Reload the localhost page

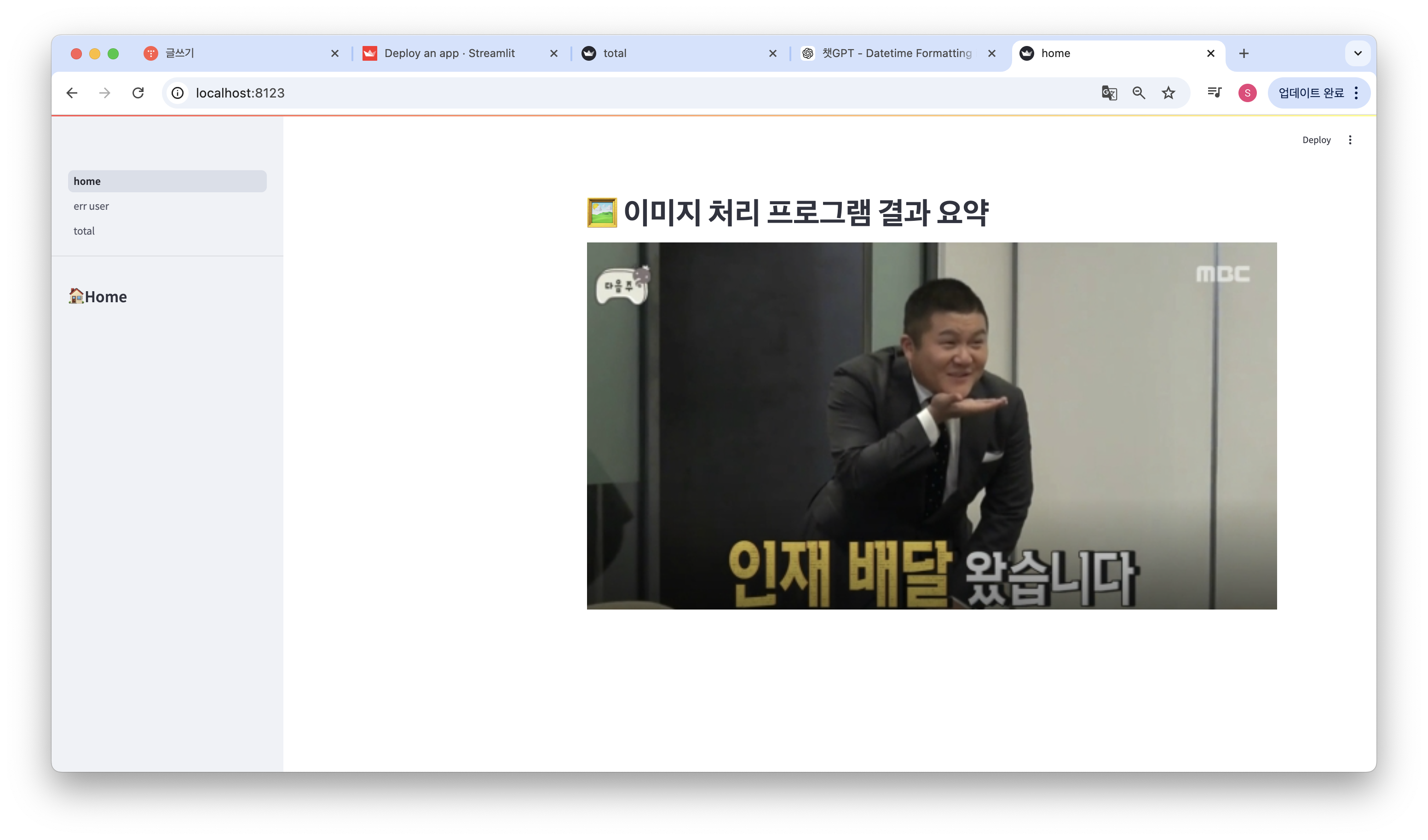tap(138, 93)
